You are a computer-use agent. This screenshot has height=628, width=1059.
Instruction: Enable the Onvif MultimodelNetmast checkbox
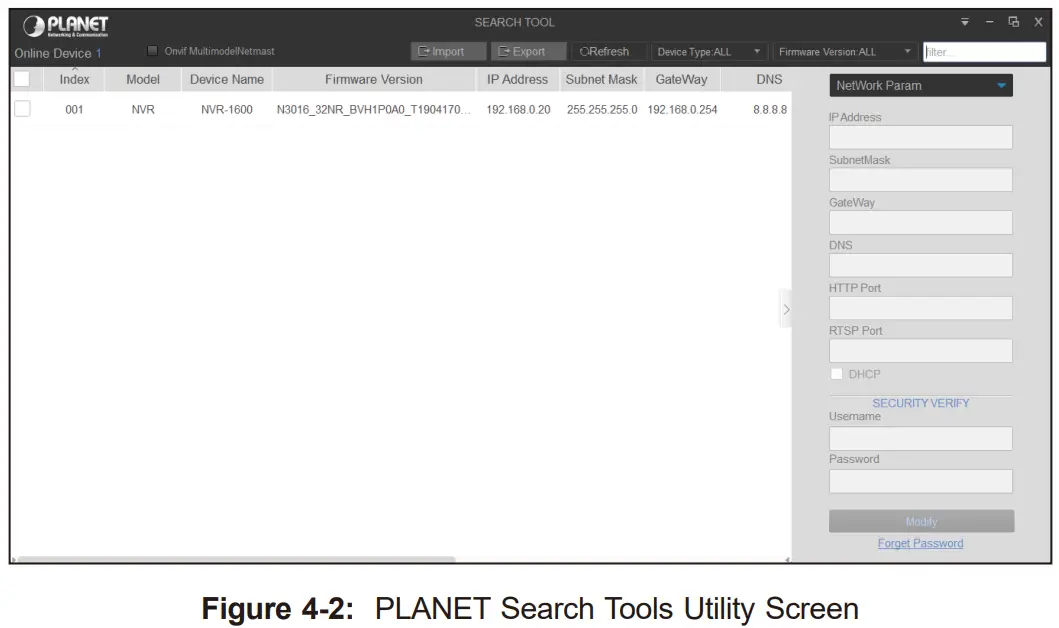pos(152,49)
